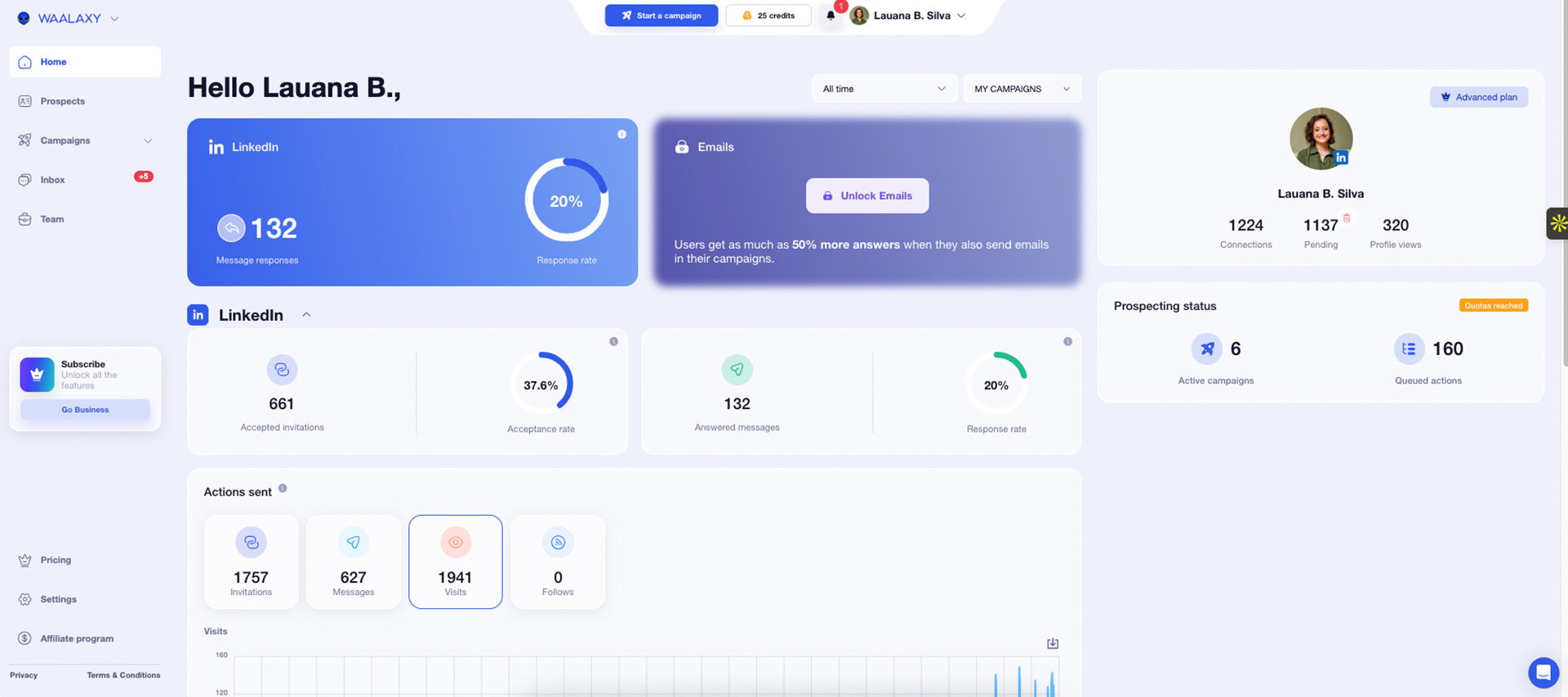The width and height of the screenshot is (1568, 697).
Task: Click the Active campaigns rocket icon
Action: (x=1206, y=349)
